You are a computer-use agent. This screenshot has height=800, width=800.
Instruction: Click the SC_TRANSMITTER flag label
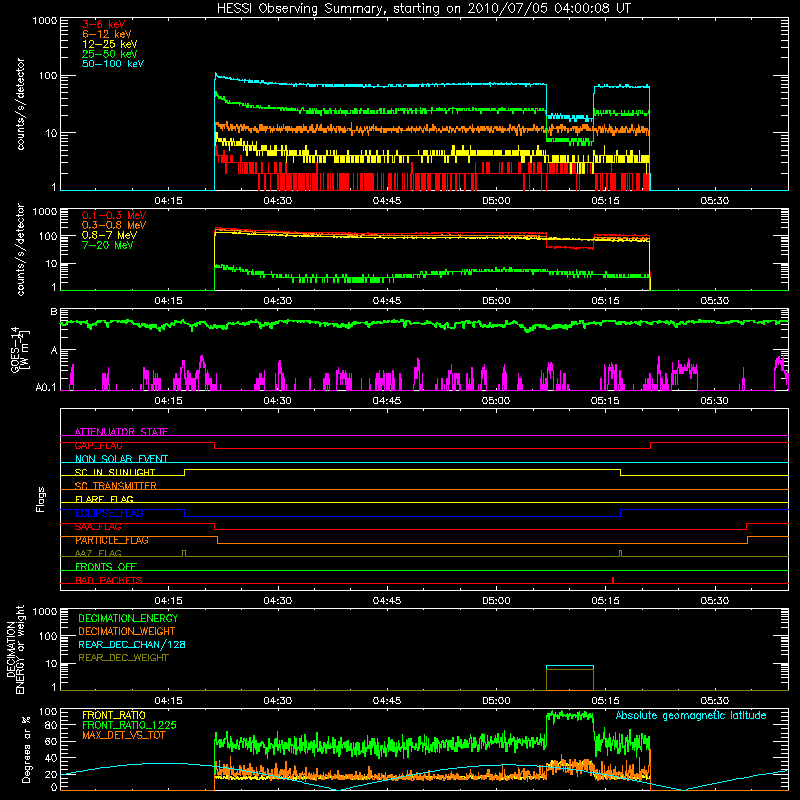(x=115, y=486)
